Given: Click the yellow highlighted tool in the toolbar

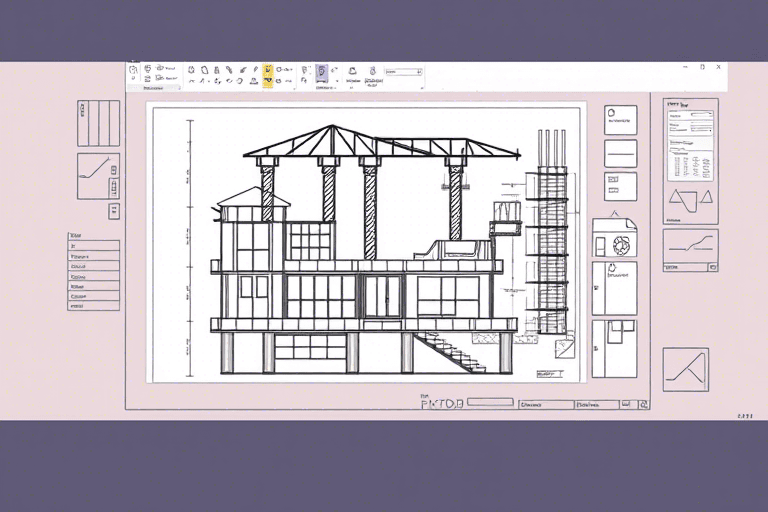Looking at the screenshot, I should click(x=268, y=75).
